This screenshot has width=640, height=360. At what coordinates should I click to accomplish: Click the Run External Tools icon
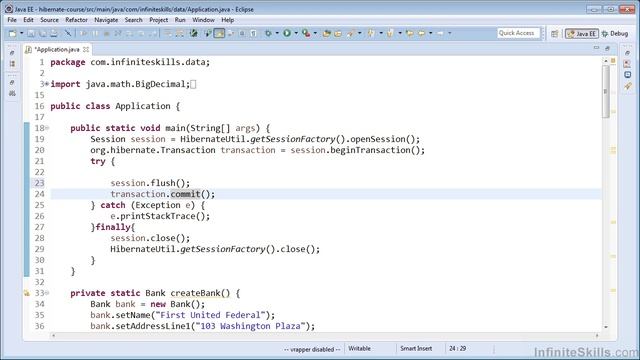(x=306, y=33)
